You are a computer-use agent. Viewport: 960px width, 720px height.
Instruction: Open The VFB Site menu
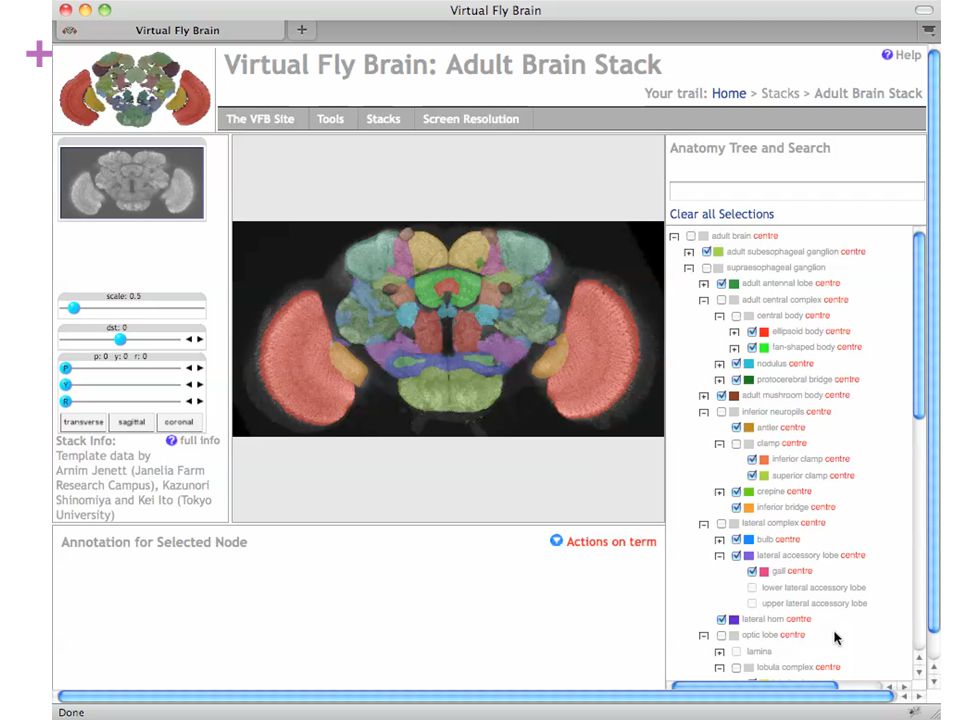click(x=260, y=119)
